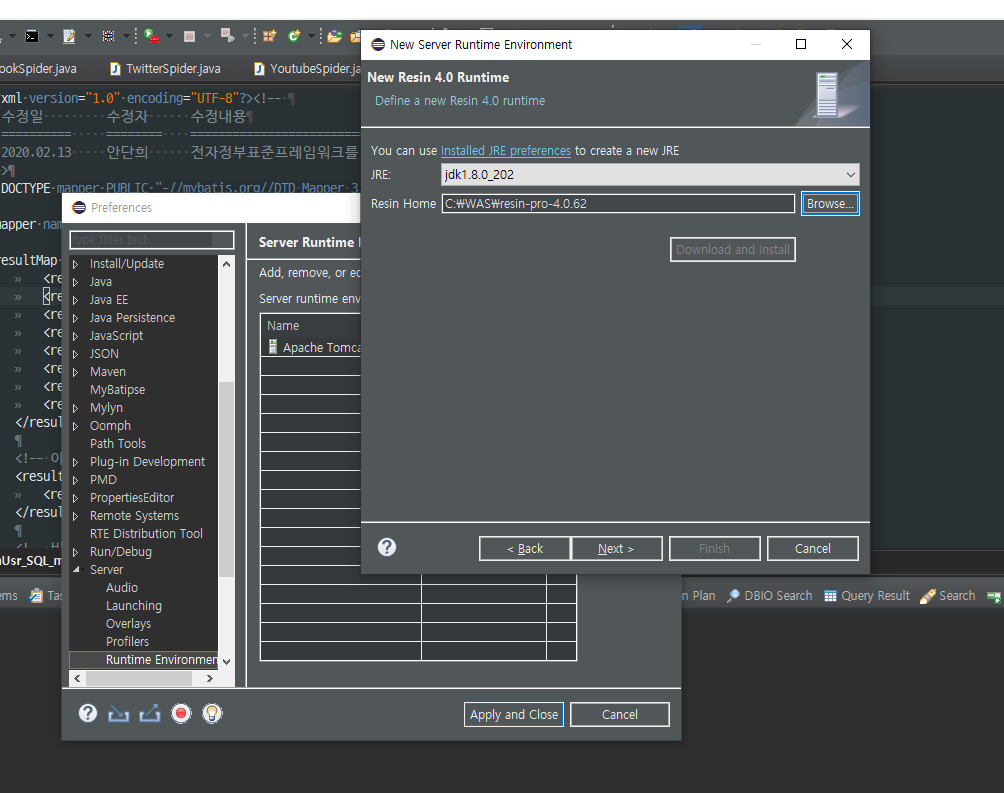Click the lightbulb tips icon
1004x793 pixels.
[212, 713]
